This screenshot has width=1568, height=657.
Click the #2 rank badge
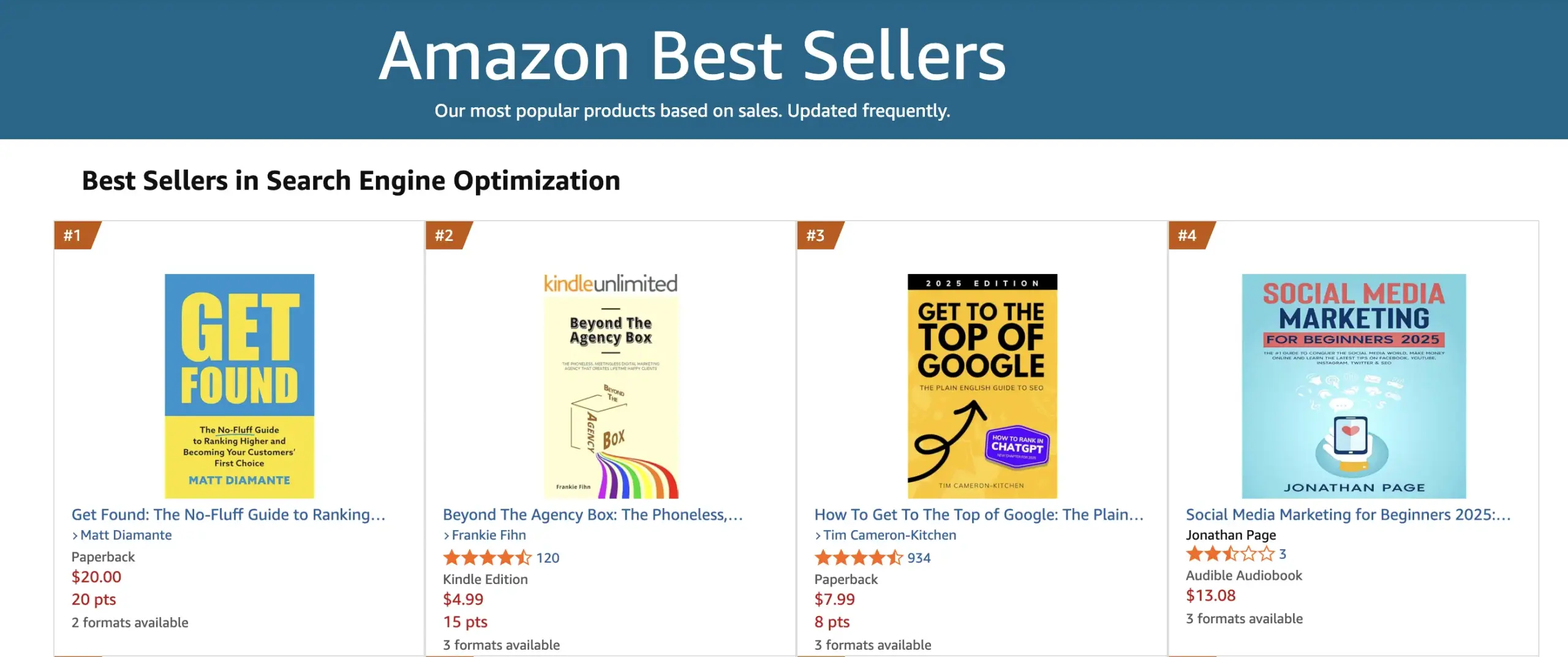coord(444,236)
